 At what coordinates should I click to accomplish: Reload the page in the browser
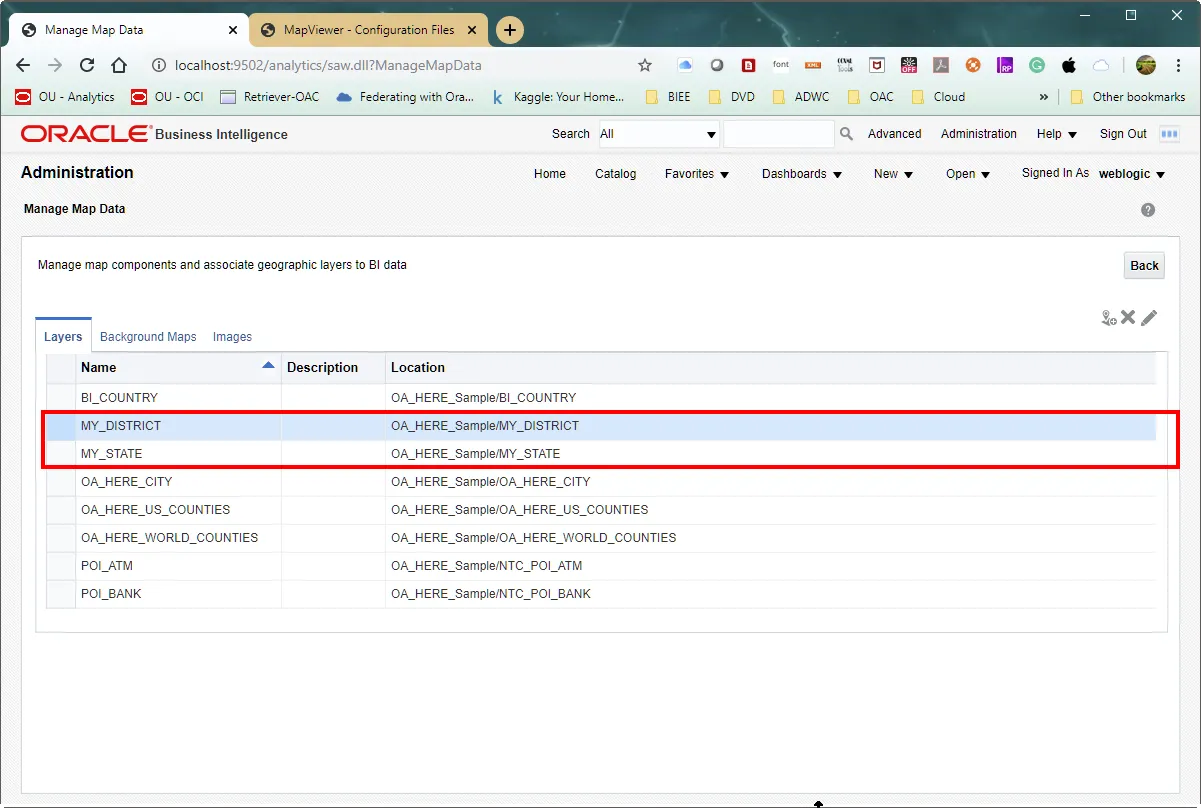[x=87, y=65]
